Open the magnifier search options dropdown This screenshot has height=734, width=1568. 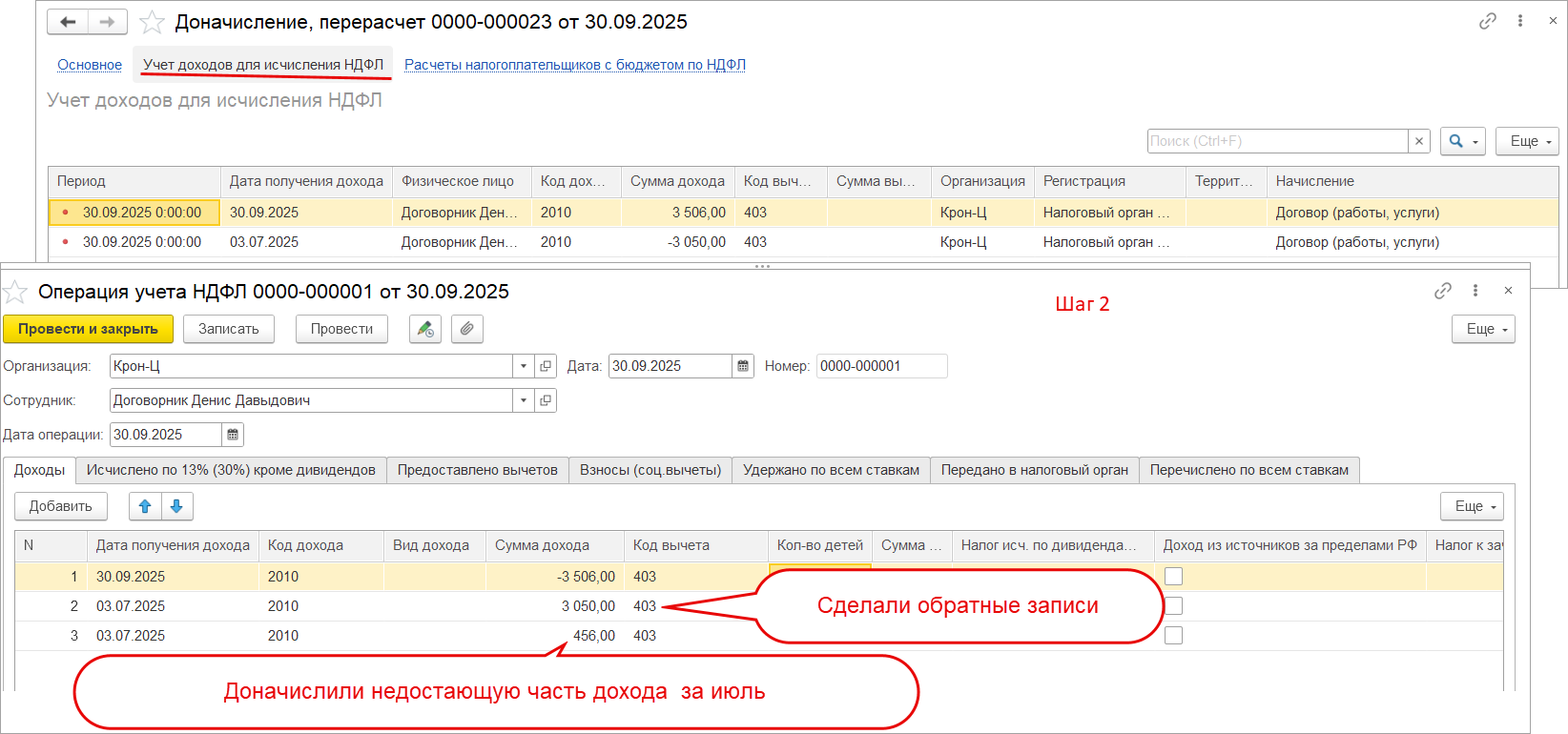[x=1462, y=141]
